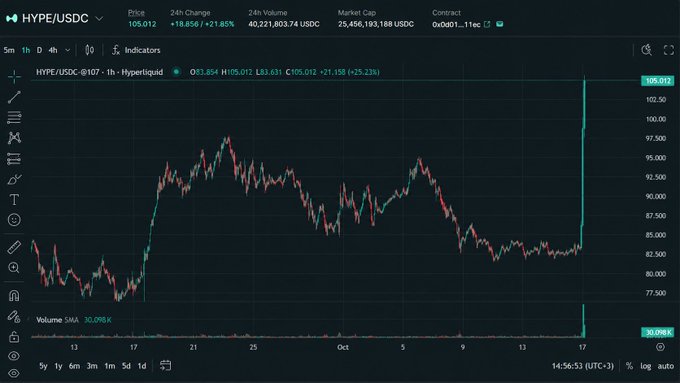Choose the pattern drawing tool
The image size is (680, 383).
[14, 138]
